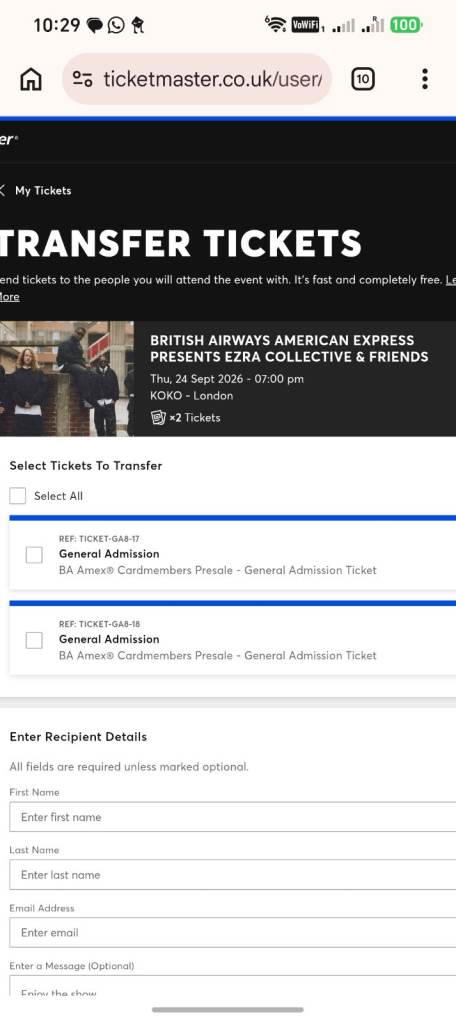456x1024 pixels.
Task: Tap the WhatsApp notification icon in status bar
Action: (116, 25)
